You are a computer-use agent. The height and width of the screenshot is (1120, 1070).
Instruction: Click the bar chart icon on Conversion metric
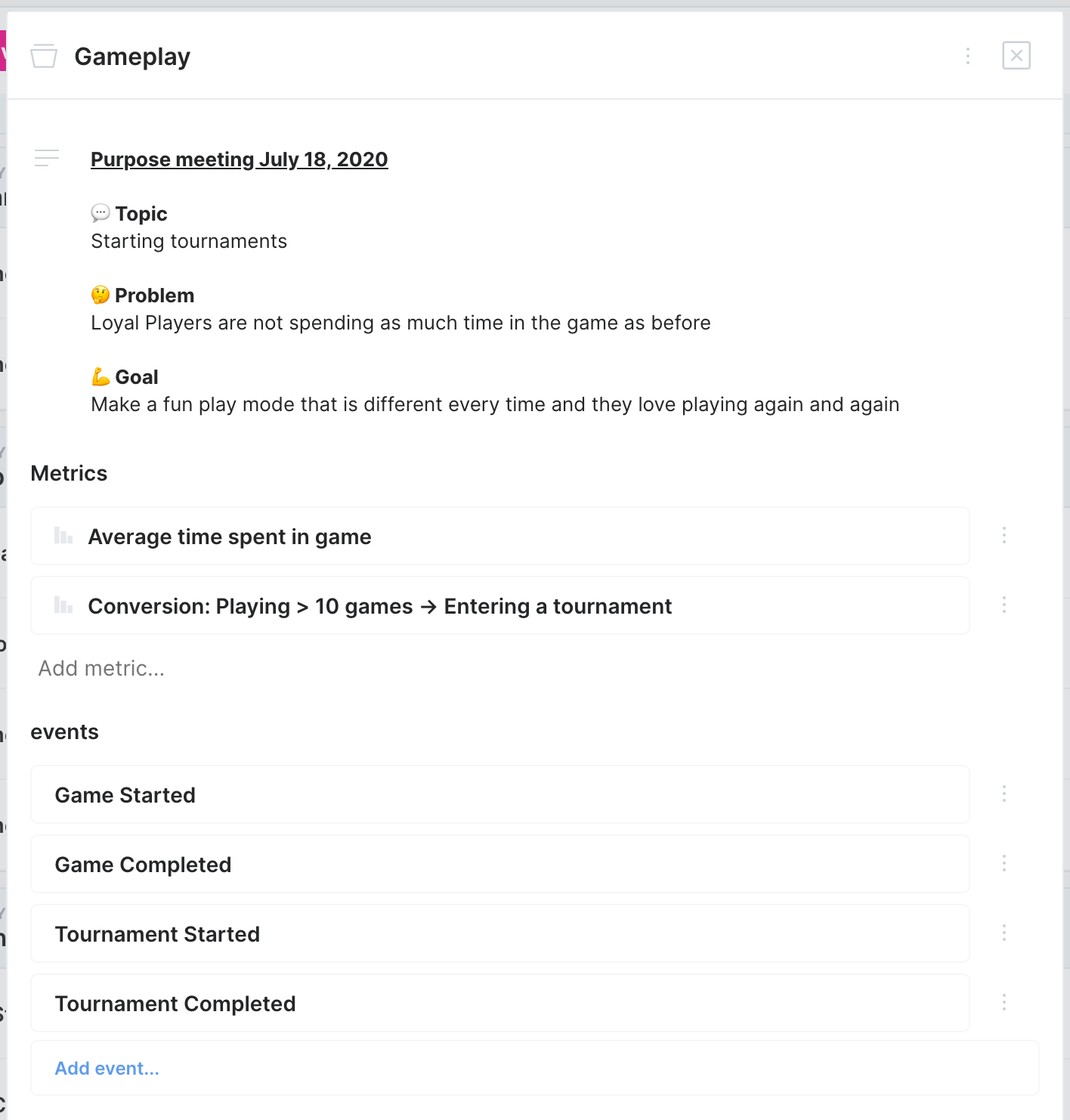[63, 605]
